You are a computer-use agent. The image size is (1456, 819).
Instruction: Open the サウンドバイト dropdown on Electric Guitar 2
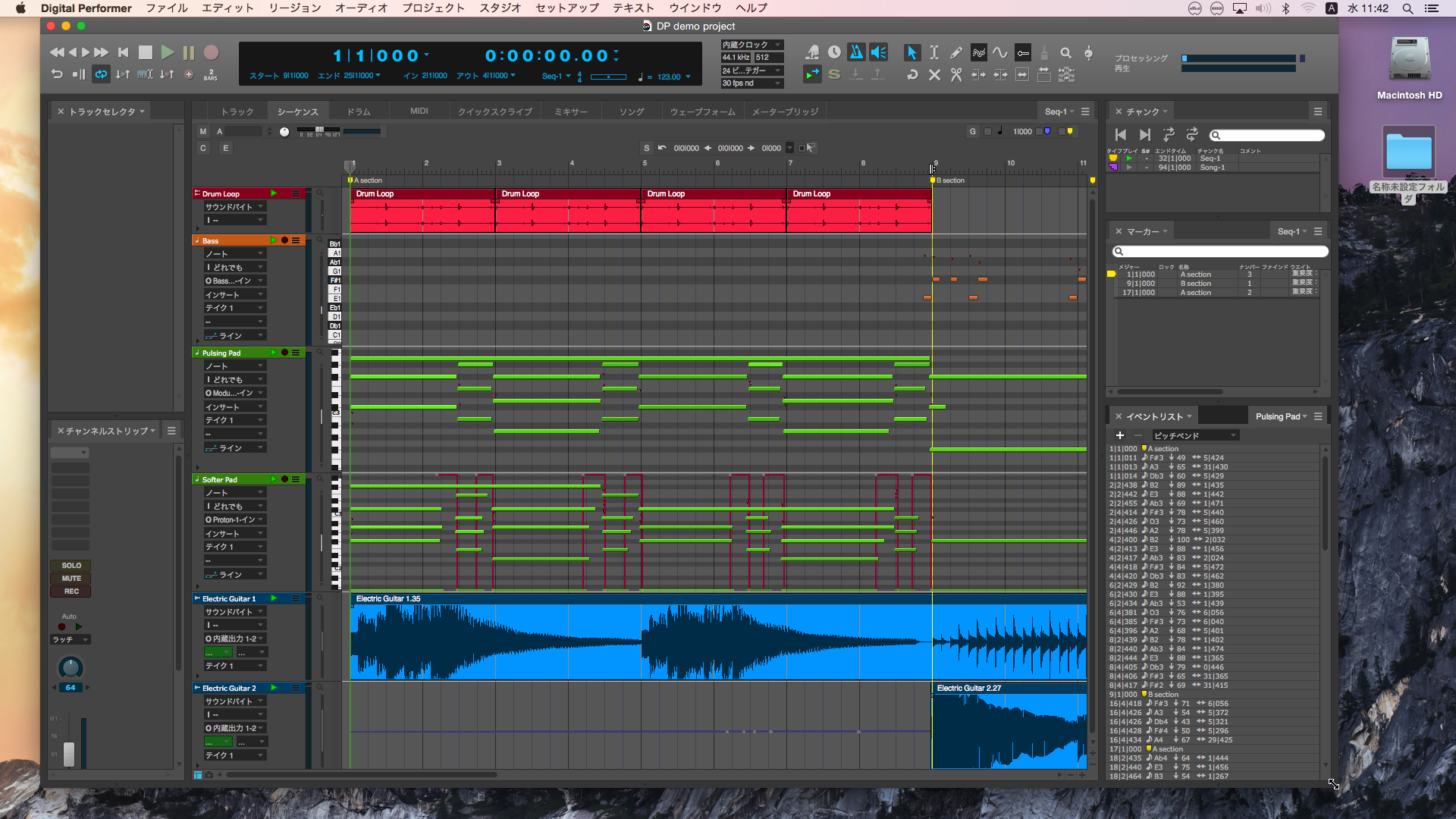point(234,701)
